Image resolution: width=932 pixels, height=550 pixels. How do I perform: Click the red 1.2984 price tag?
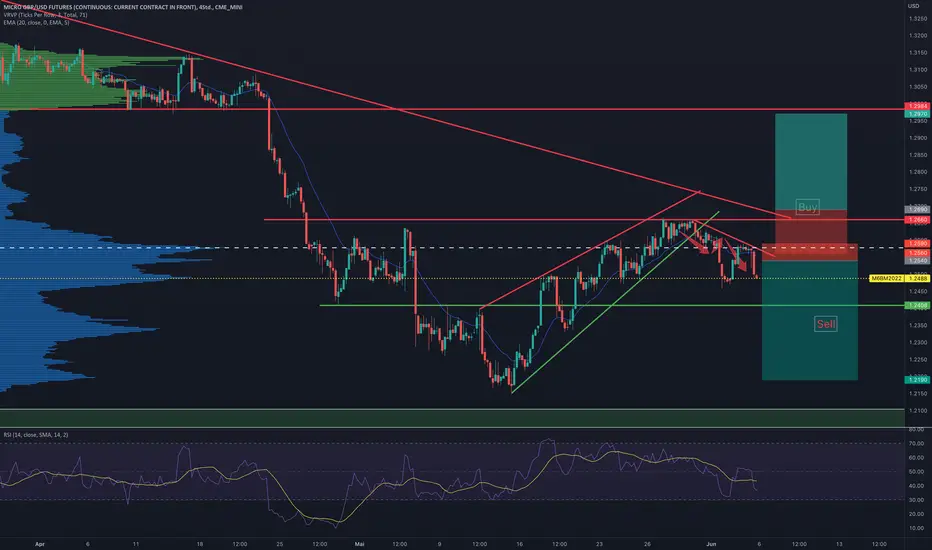916,106
